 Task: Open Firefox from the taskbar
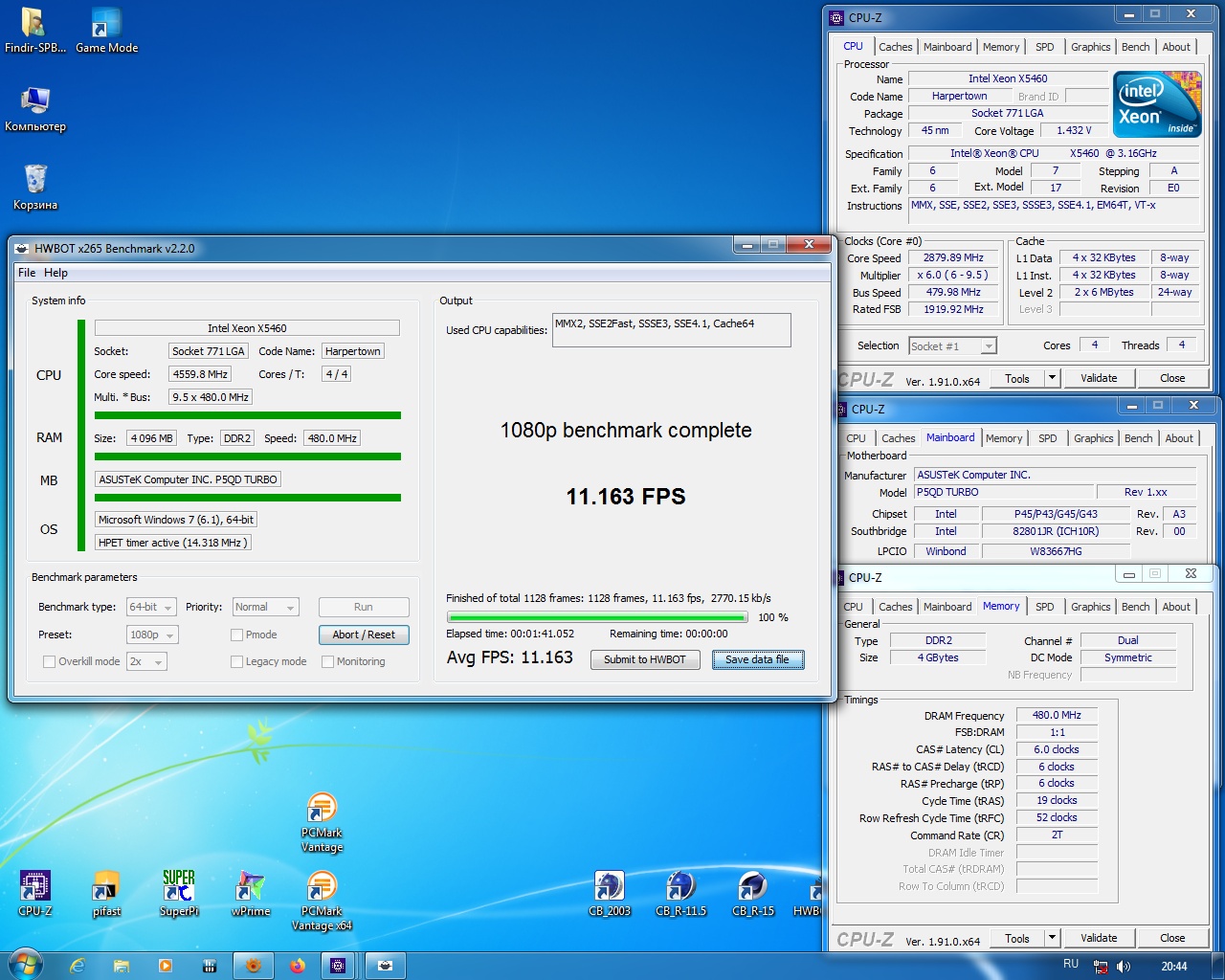298,966
